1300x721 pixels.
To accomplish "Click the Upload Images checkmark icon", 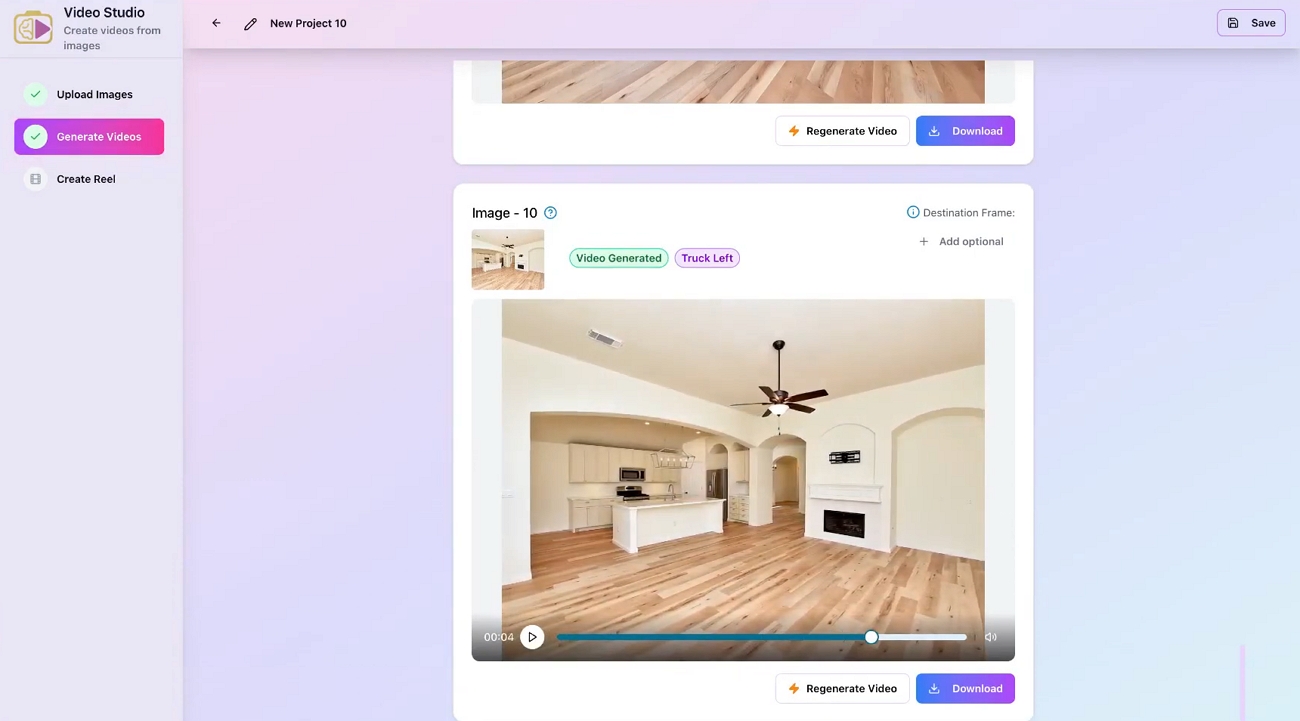I will [x=35, y=94].
